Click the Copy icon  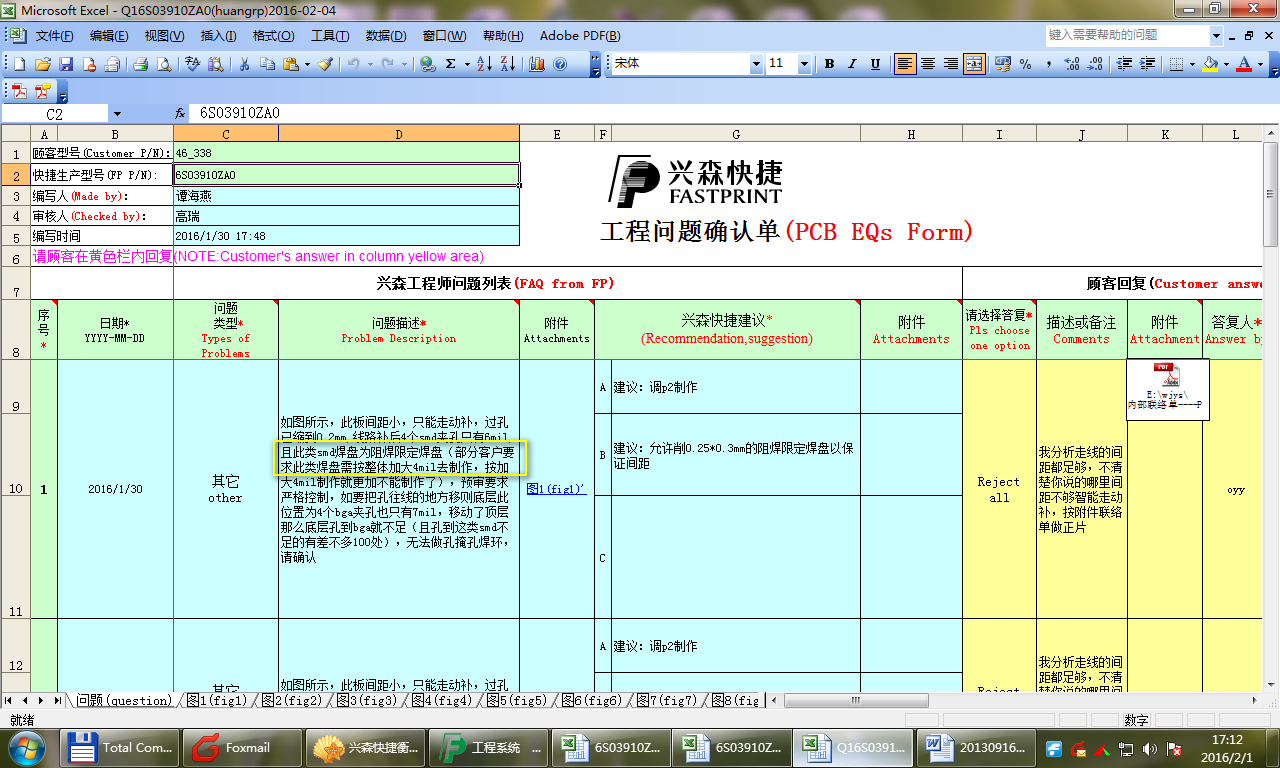point(267,64)
